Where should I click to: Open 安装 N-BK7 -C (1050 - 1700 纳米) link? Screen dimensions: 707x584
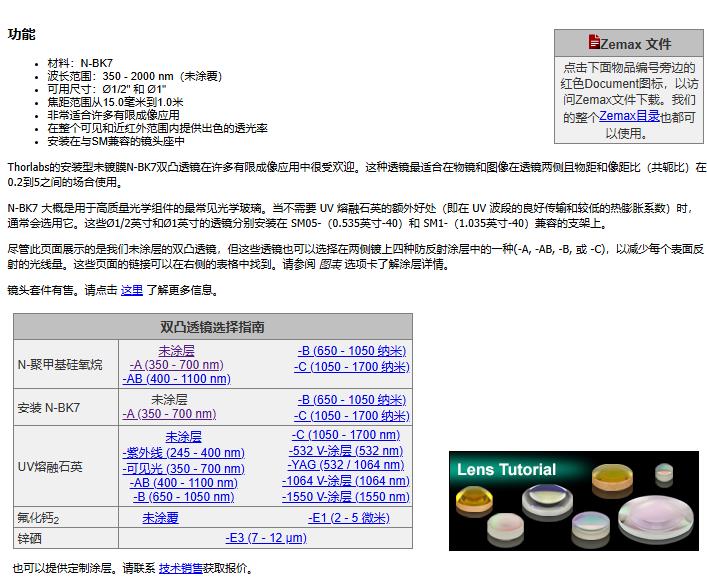352,416
